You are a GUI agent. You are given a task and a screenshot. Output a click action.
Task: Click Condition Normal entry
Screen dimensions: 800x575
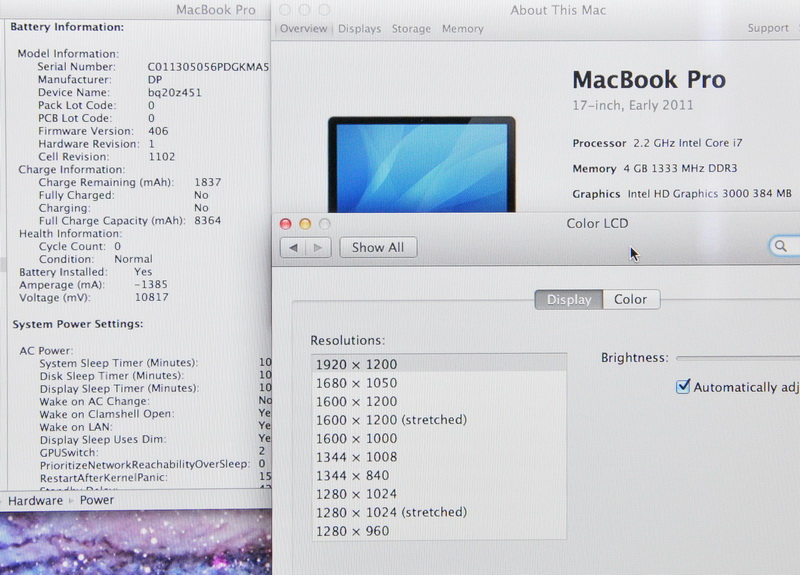click(96, 259)
